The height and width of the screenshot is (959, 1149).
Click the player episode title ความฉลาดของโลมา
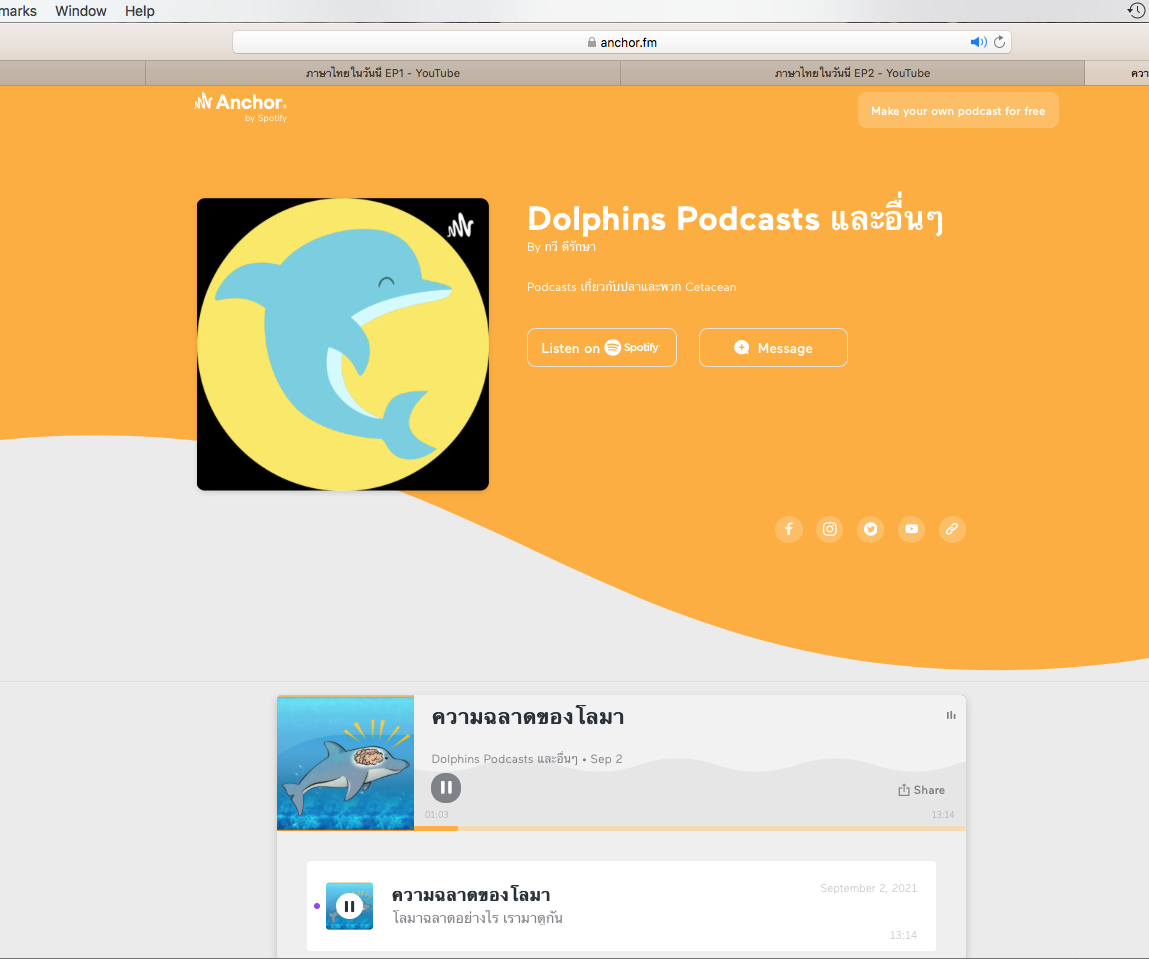tap(528, 717)
